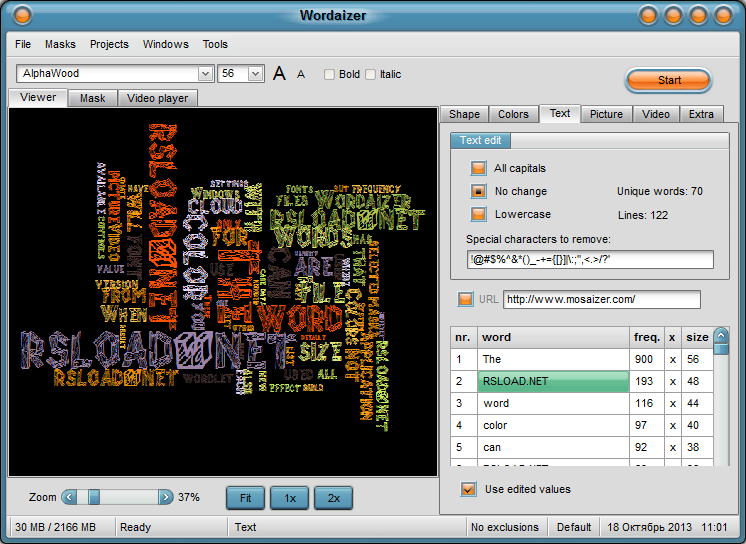Switch to the Mask tab
746x544 pixels.
pos(92,99)
